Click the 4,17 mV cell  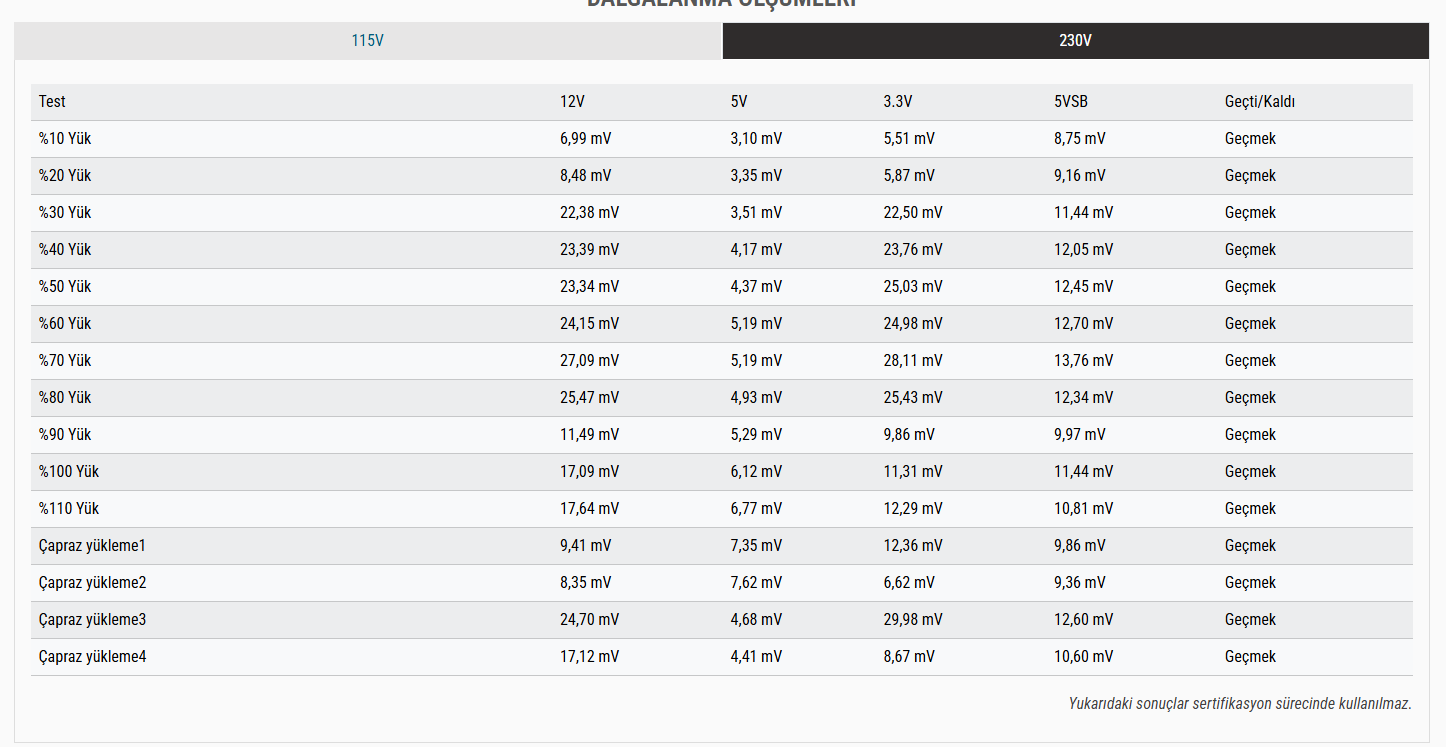(757, 250)
